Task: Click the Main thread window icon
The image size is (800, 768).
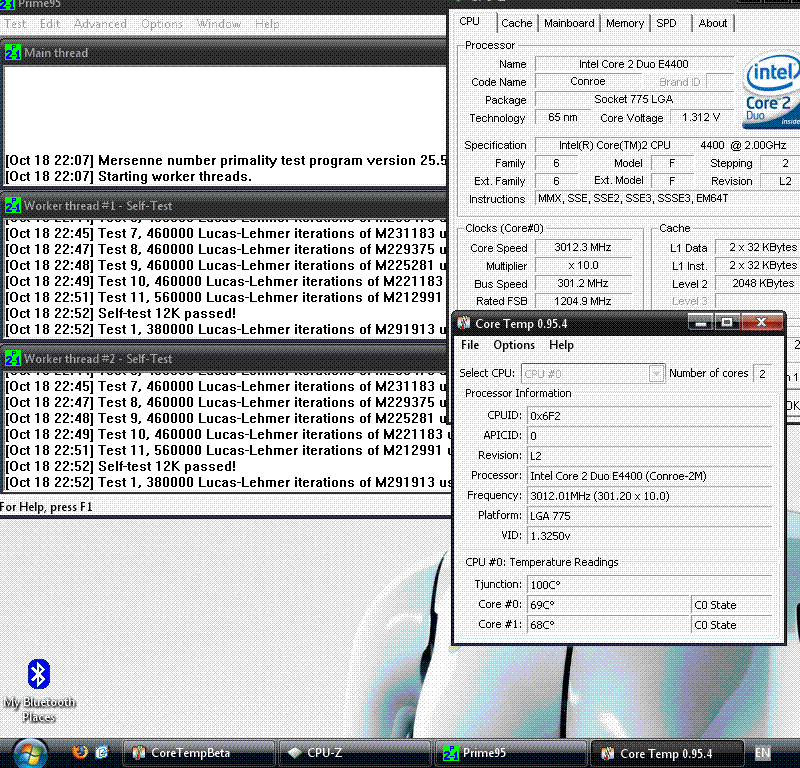Action: click(x=12, y=53)
